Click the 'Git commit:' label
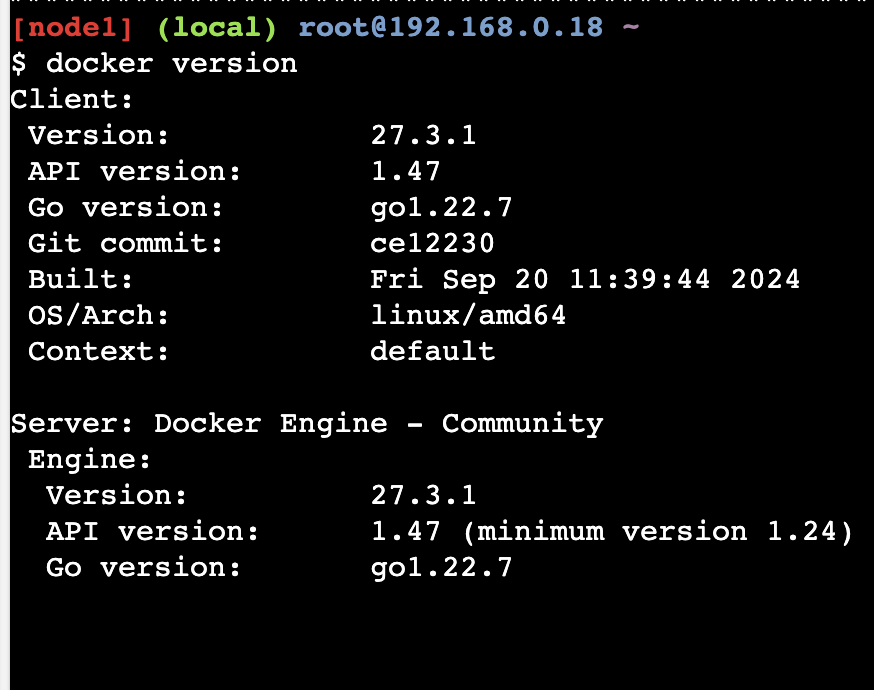 125,244
